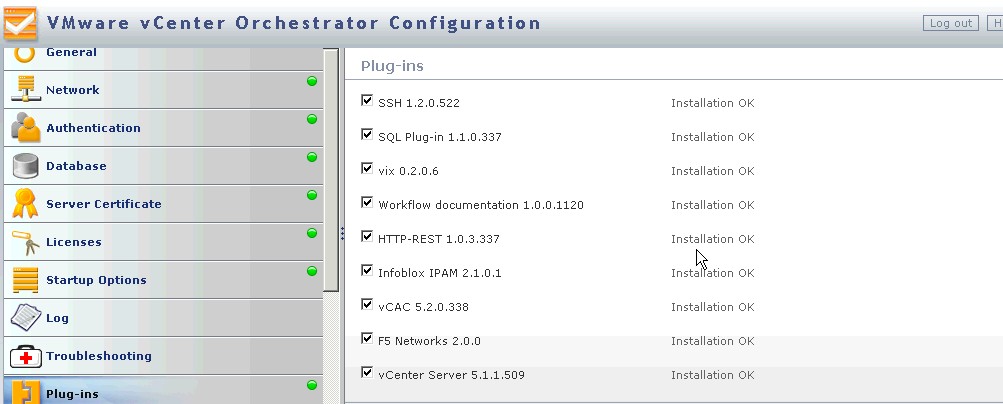Click the VMware Orchestrator logo icon
Image resolution: width=1003 pixels, height=404 pixels.
tap(20, 23)
